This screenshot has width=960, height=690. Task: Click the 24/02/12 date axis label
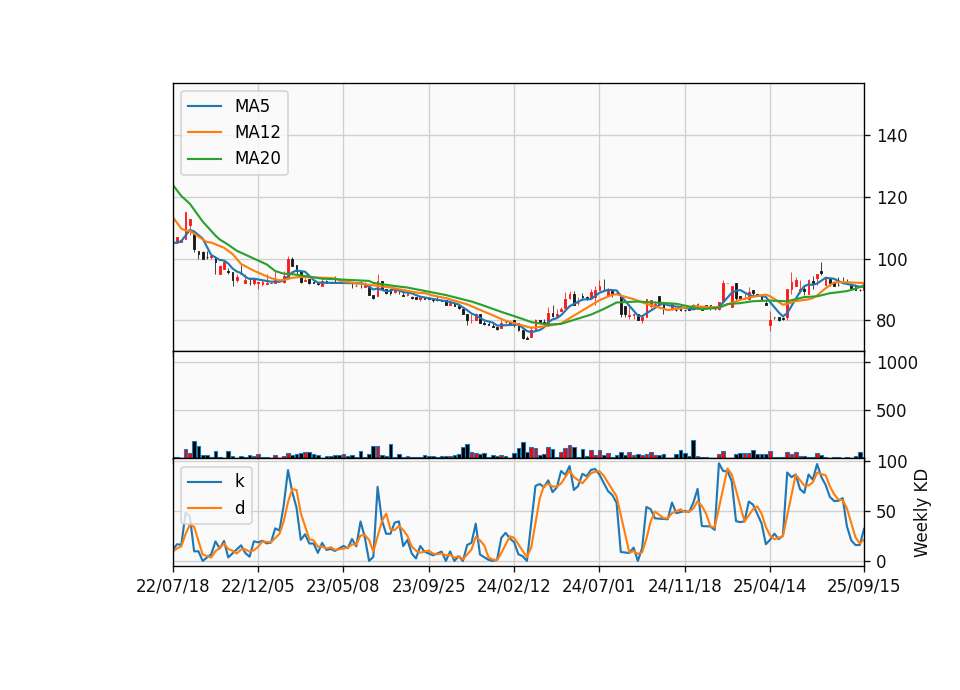coord(514,586)
